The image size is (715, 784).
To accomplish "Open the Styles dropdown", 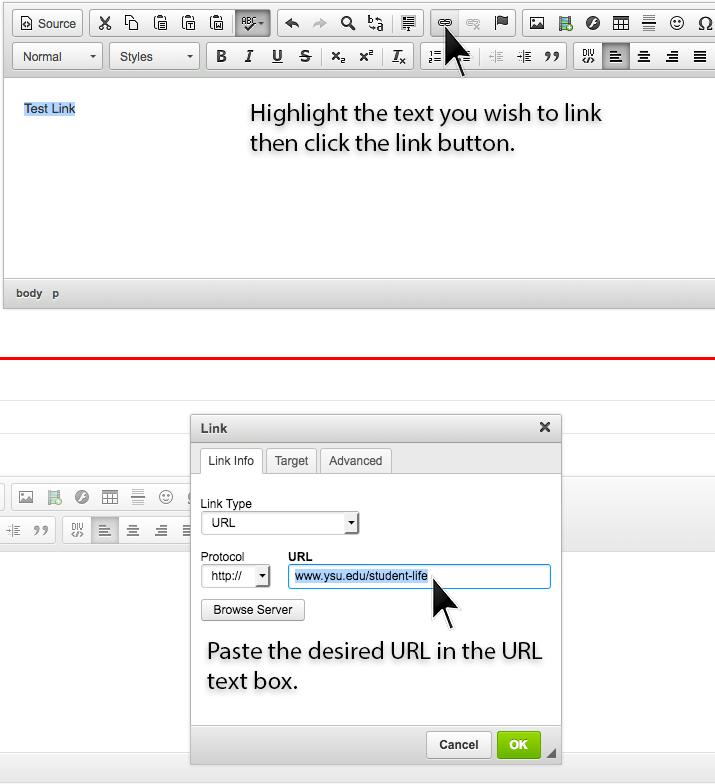I will [154, 56].
